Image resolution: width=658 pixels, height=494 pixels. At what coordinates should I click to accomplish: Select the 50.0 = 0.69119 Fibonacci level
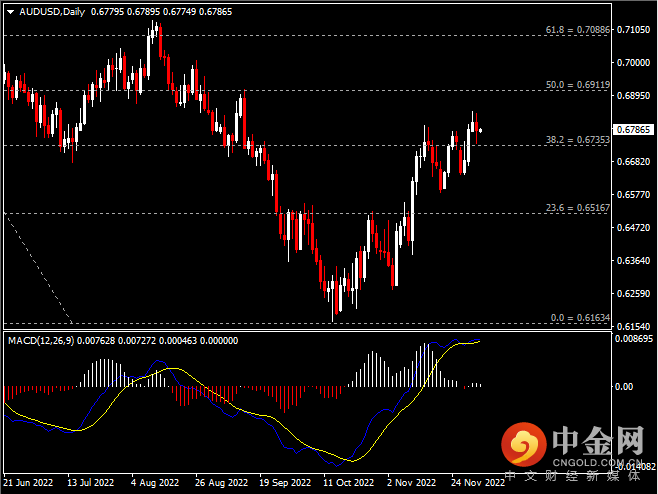(577, 86)
